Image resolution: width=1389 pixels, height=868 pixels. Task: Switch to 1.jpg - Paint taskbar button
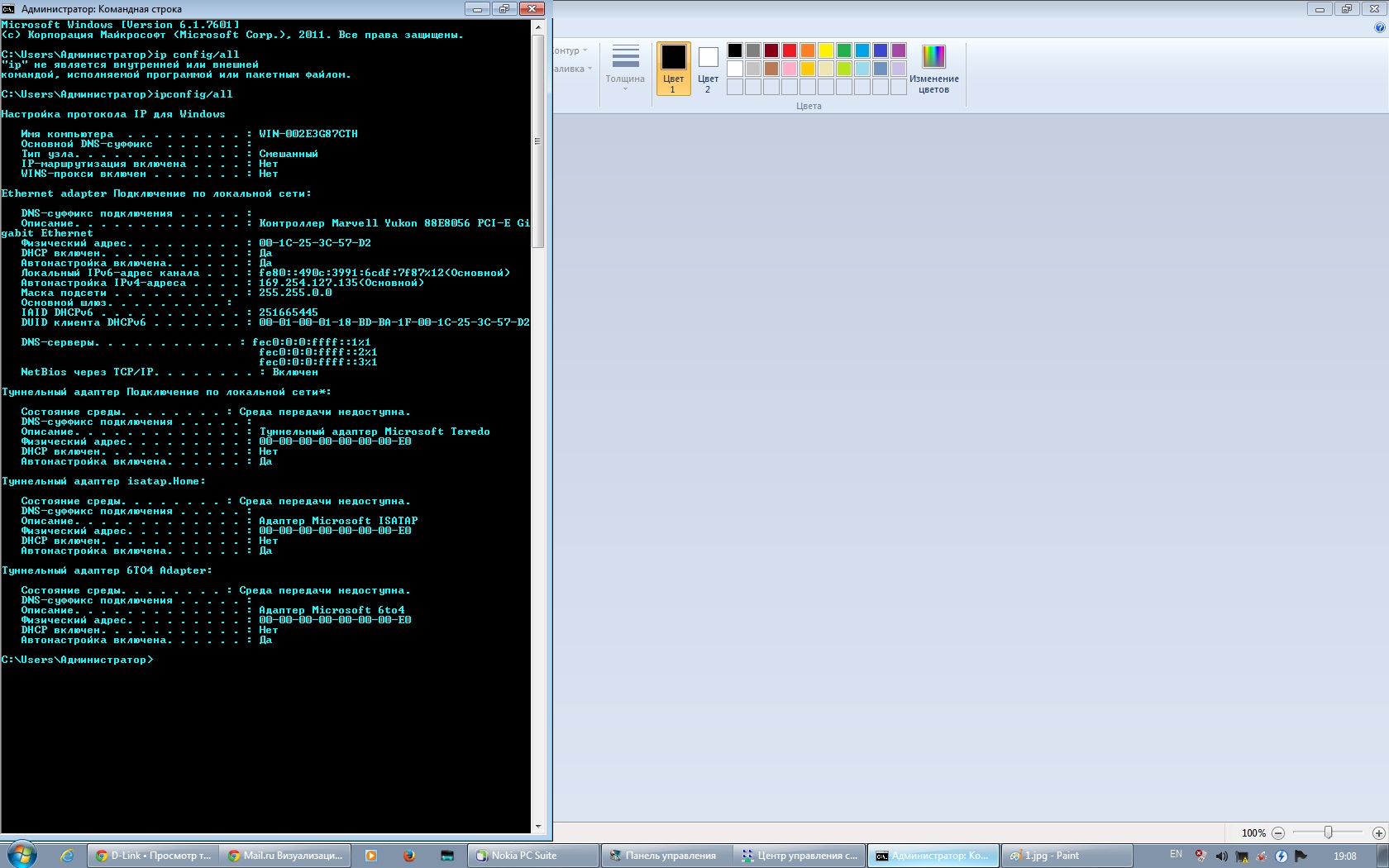pos(1067,856)
